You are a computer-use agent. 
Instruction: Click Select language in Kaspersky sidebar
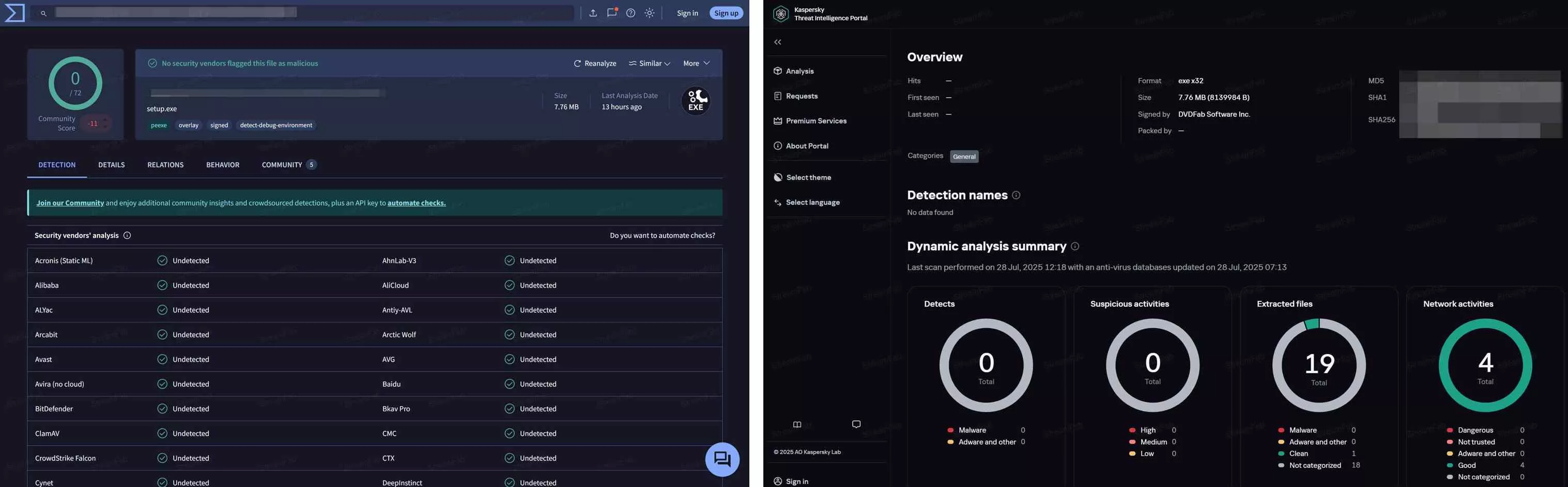806,203
